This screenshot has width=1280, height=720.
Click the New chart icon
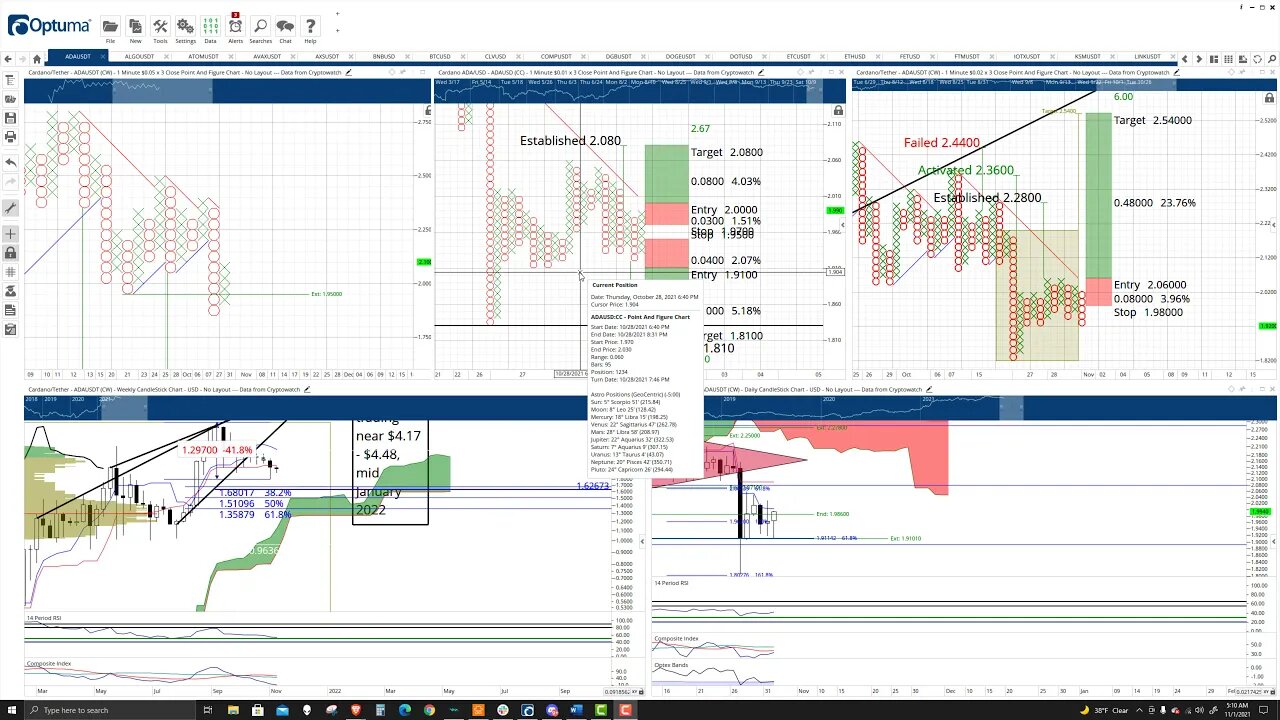coord(135,26)
